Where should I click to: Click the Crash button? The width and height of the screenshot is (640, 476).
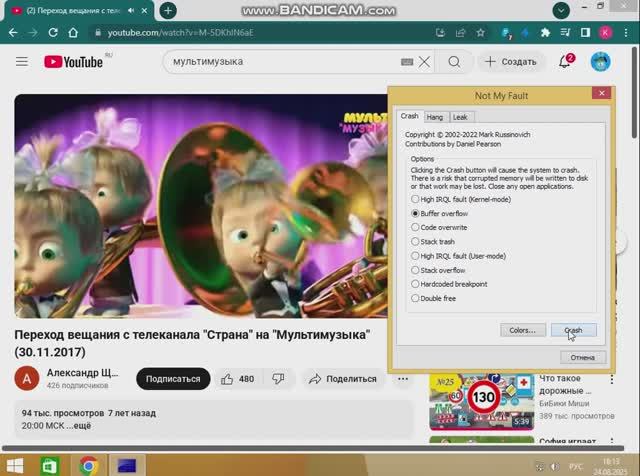click(573, 330)
